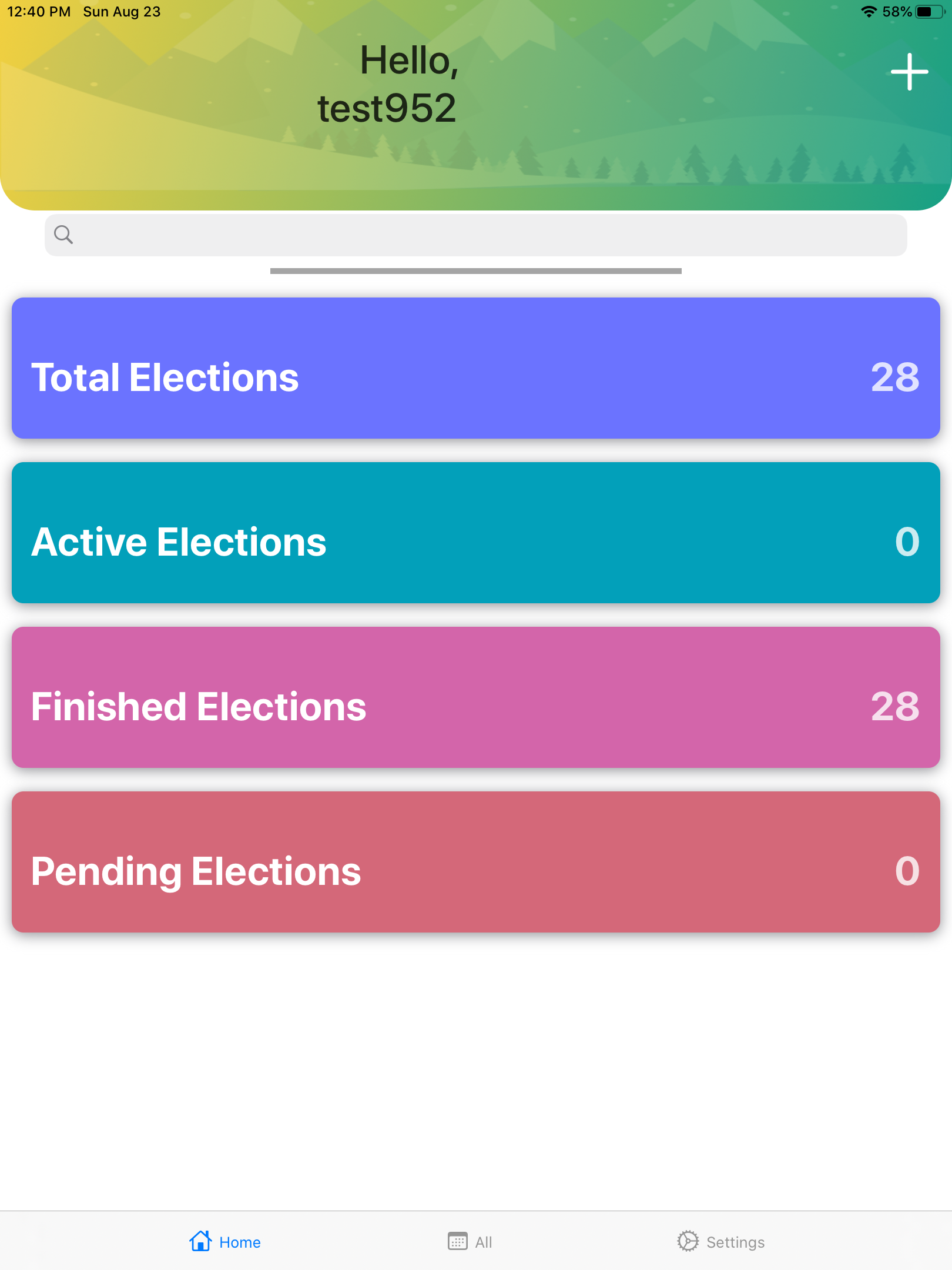Tap the 12:40 PM clock display
Viewport: 952px width, 1270px height.
tap(39, 12)
